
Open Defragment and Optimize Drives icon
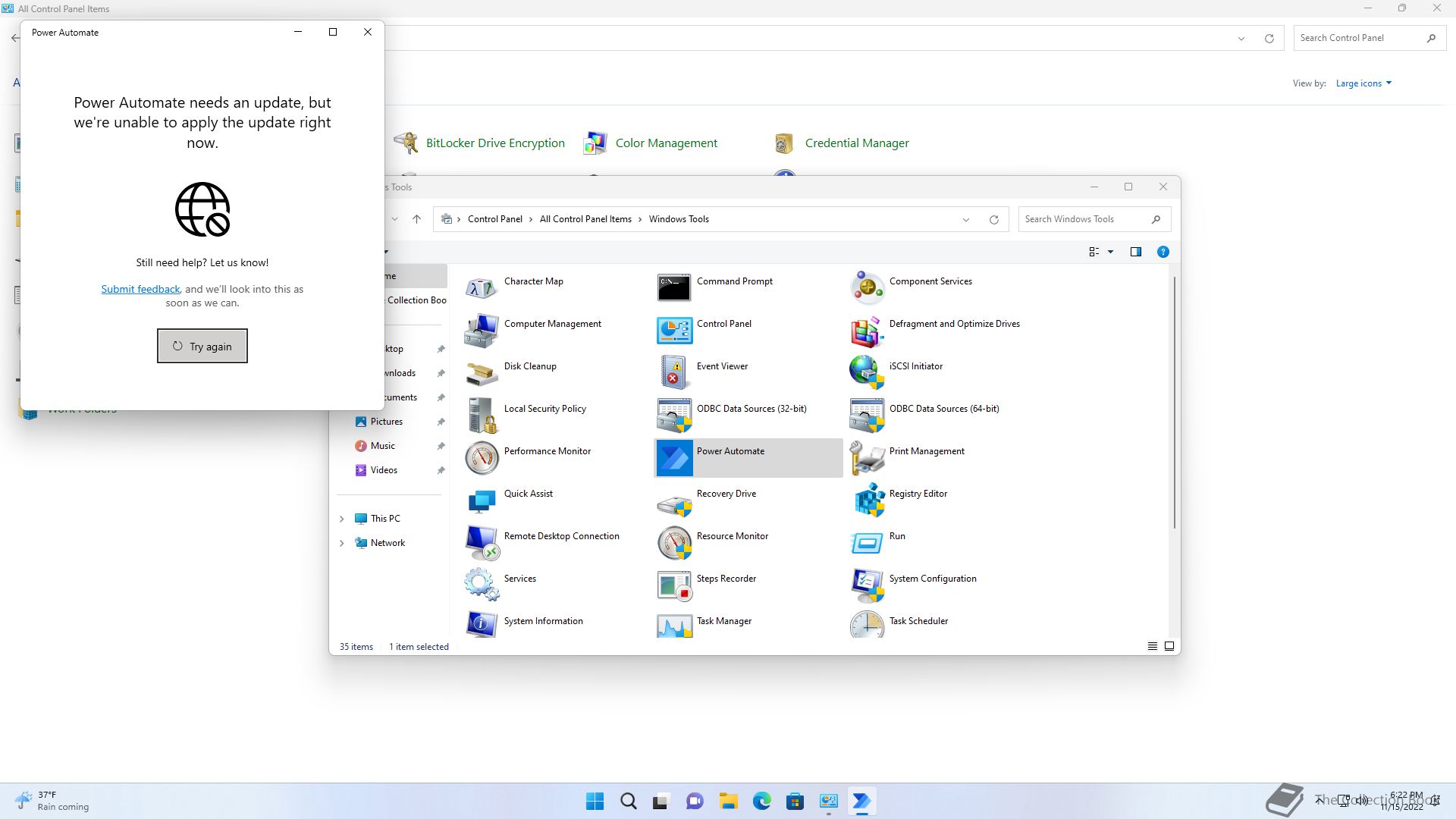[867, 331]
